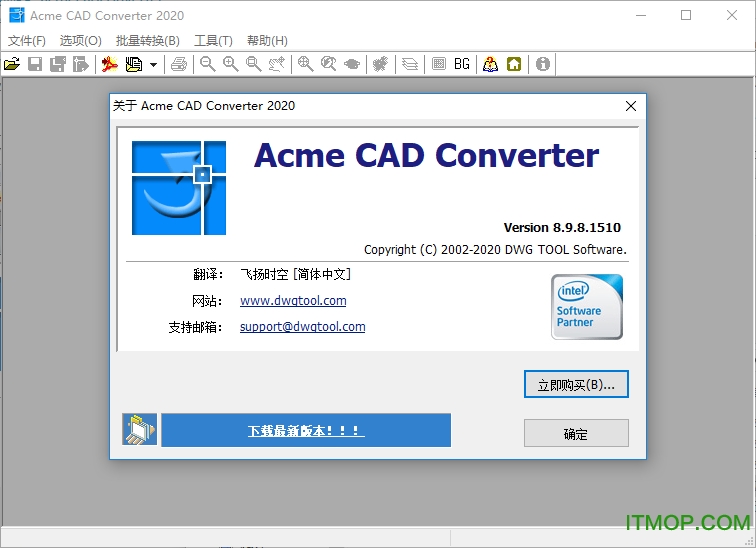The height and width of the screenshot is (548, 756).
Task: Click the app icon in main title bar
Action: (x=16, y=15)
